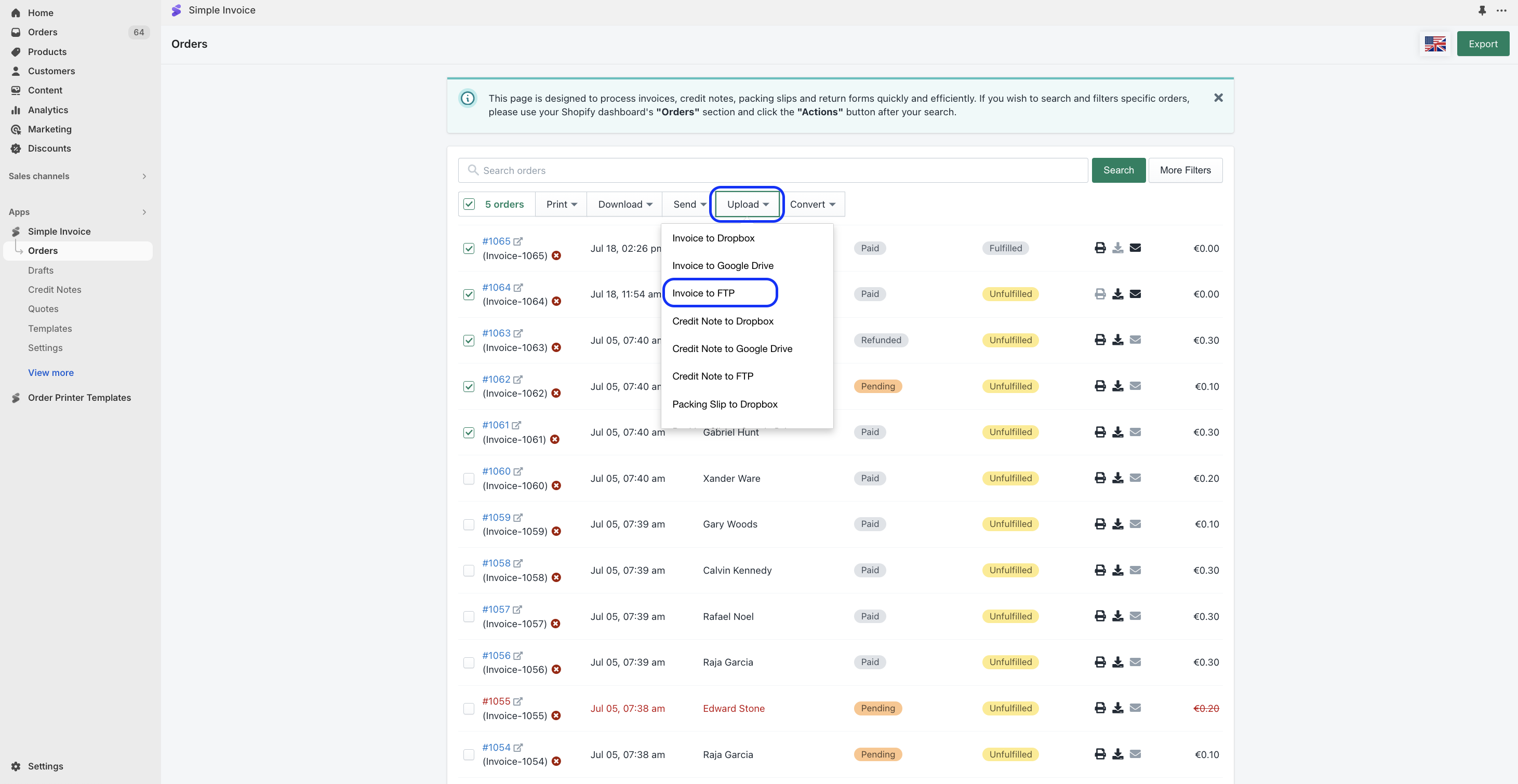Open external link icon next to #1059
Viewport: 1518px width, 784px height.
point(518,517)
